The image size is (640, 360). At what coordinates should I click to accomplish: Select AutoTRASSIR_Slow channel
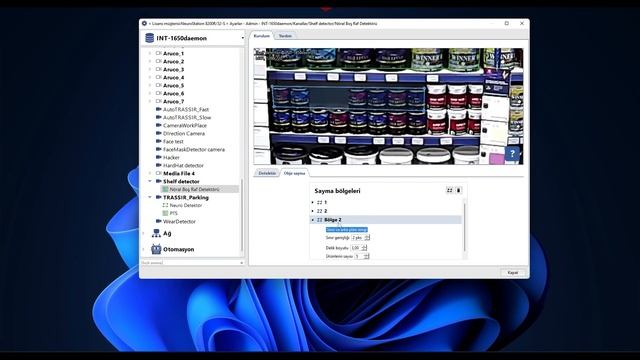tap(187, 117)
